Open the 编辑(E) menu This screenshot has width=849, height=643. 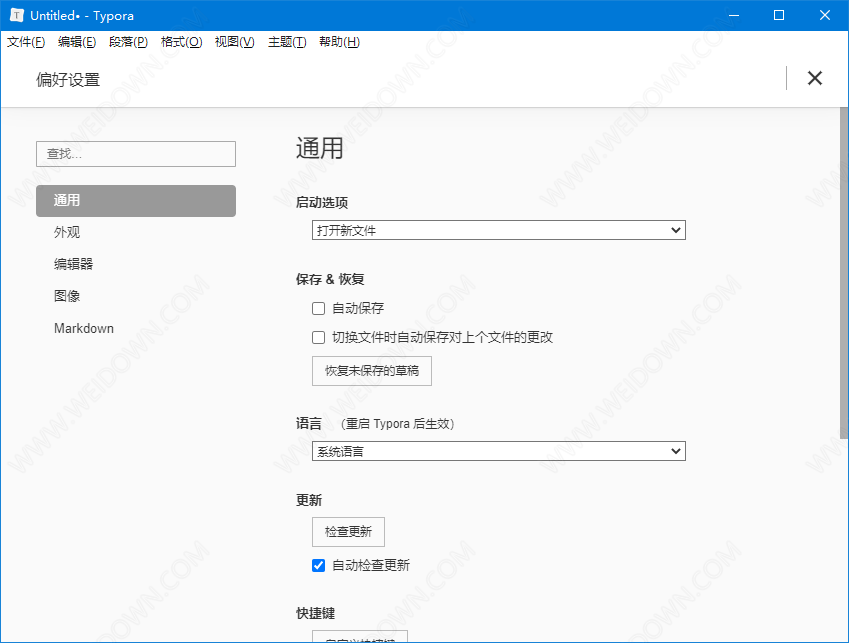(77, 42)
